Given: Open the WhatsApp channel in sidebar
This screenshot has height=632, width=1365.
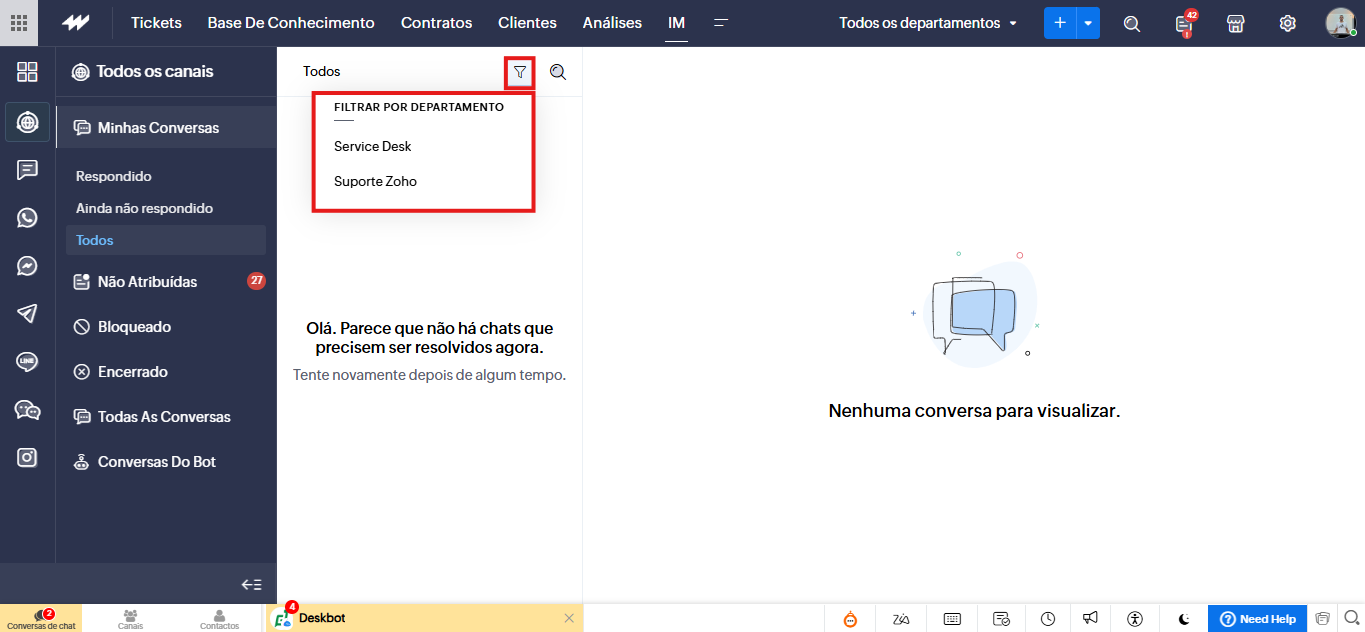Looking at the screenshot, I should coord(27,218).
